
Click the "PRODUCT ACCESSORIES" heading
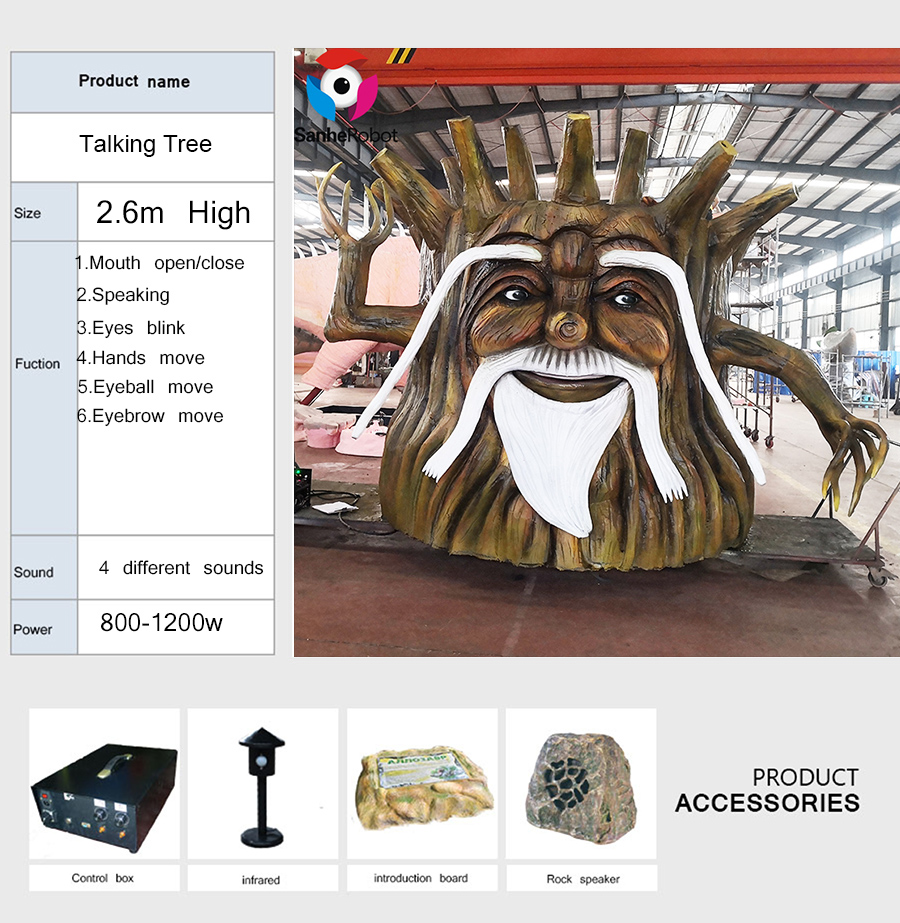point(767,790)
